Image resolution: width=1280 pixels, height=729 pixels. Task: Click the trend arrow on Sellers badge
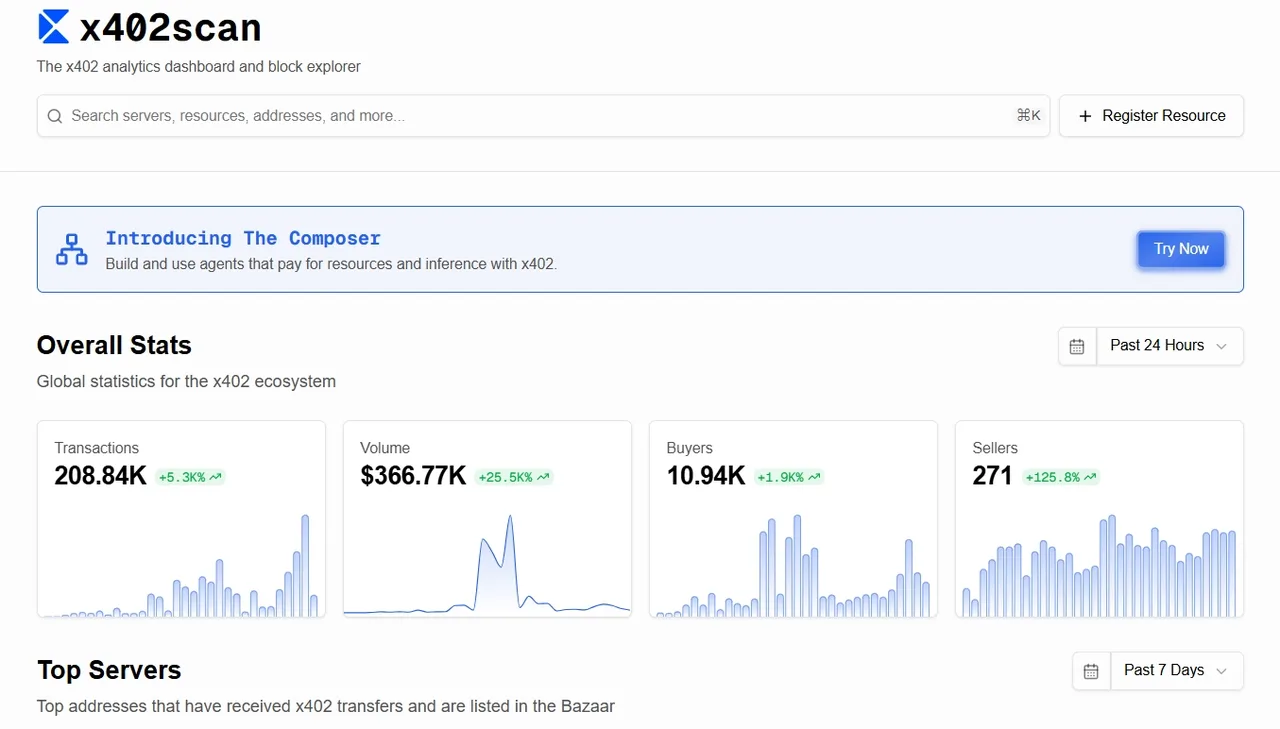coord(1090,478)
